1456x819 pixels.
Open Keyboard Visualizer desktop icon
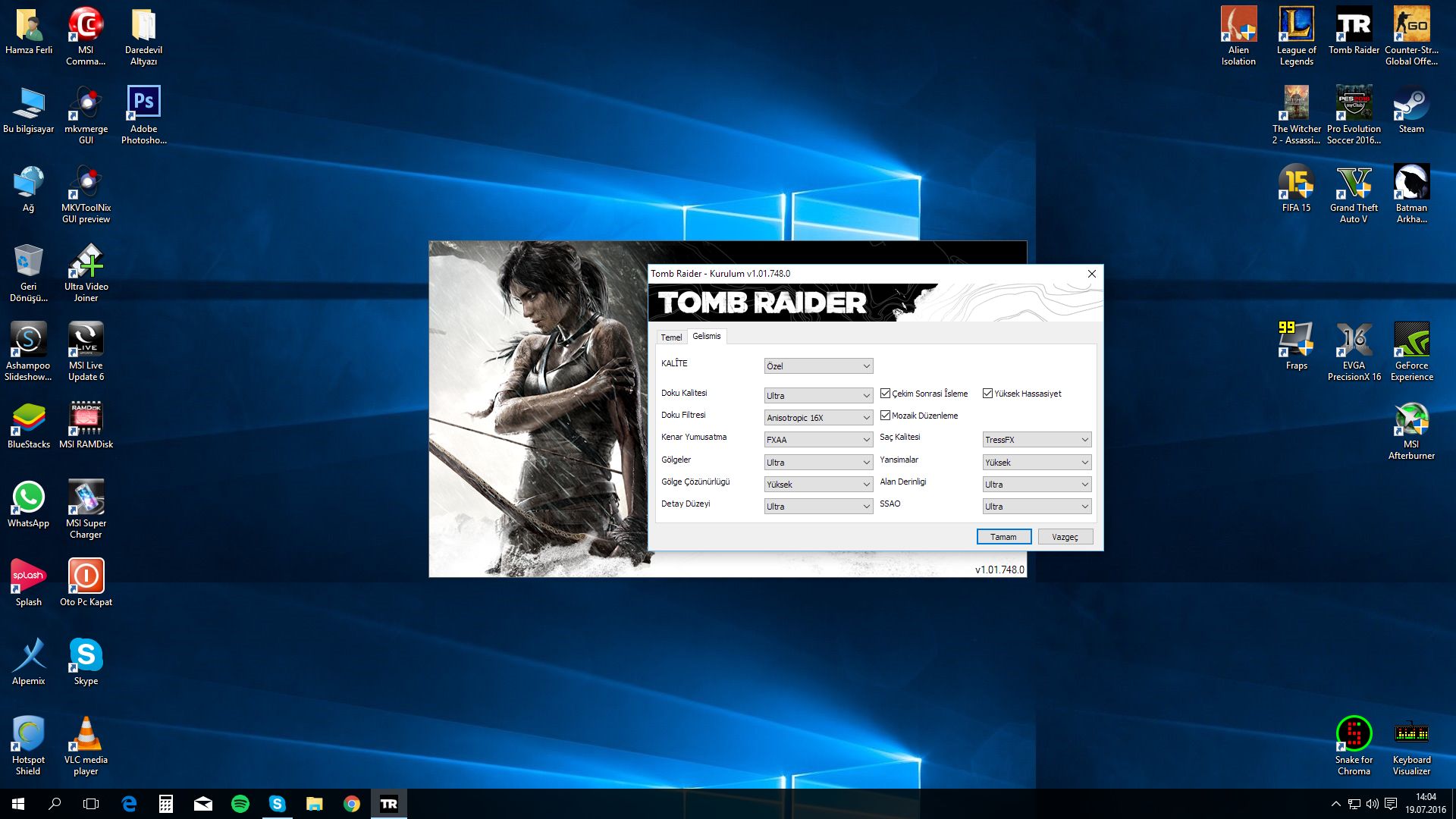(x=1411, y=745)
